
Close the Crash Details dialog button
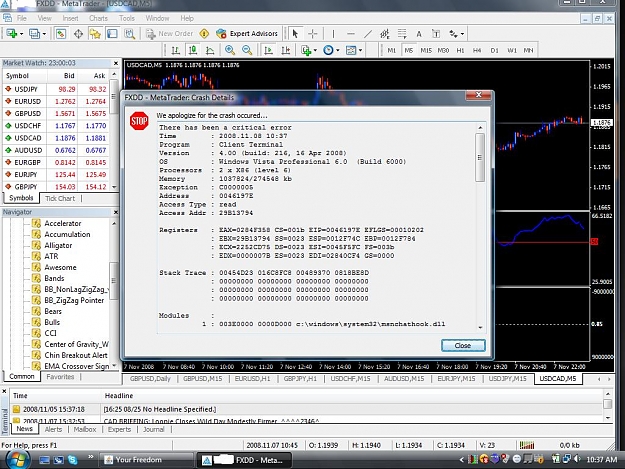click(463, 345)
